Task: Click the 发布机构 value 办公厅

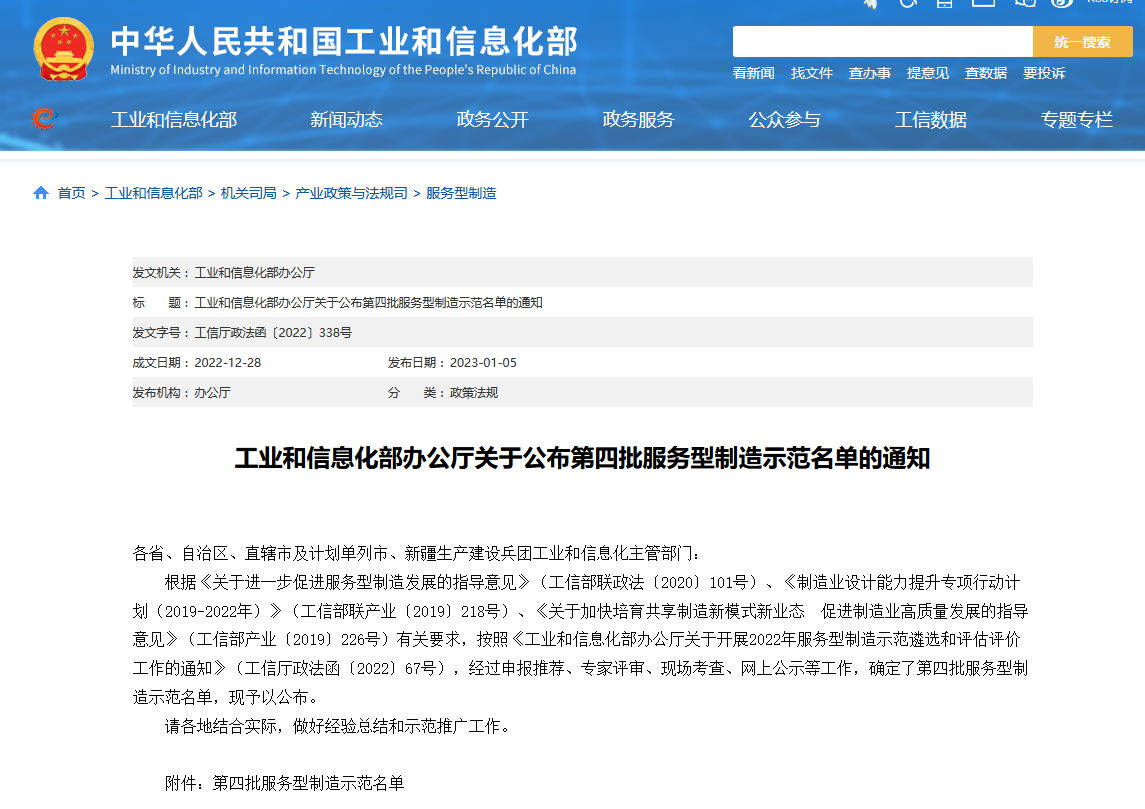Action: (x=212, y=392)
